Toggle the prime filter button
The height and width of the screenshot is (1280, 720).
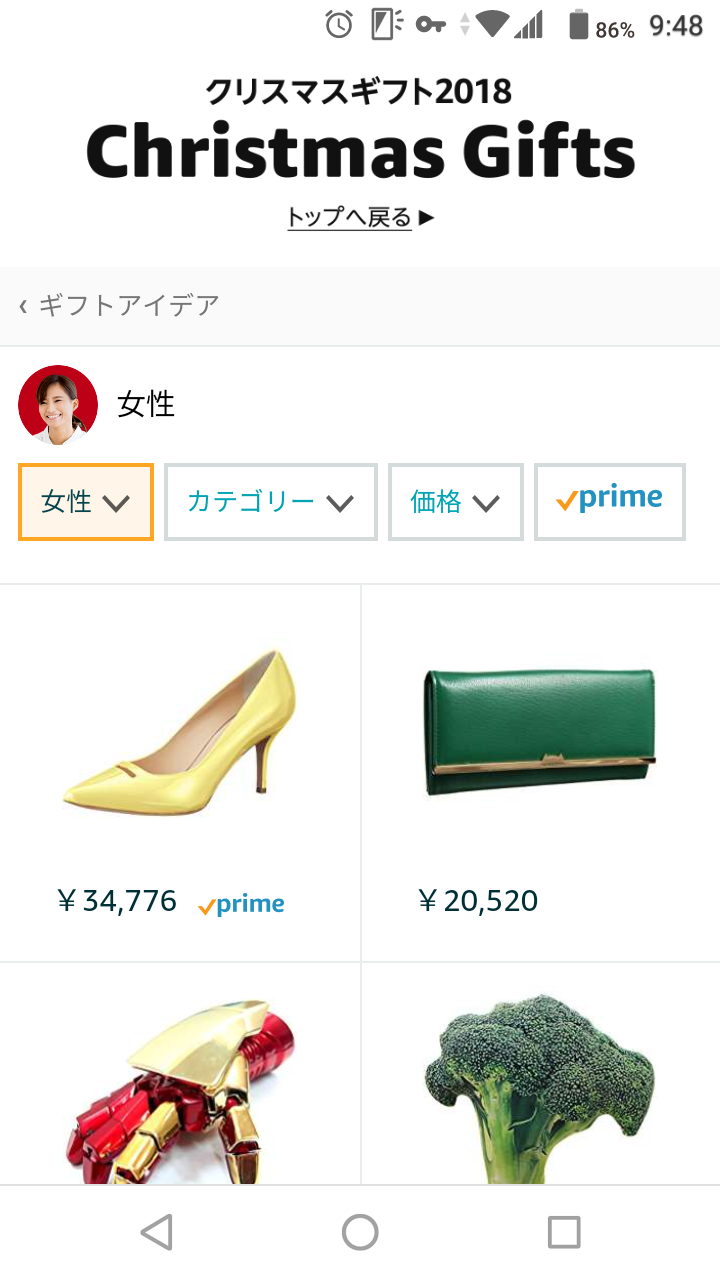point(610,501)
